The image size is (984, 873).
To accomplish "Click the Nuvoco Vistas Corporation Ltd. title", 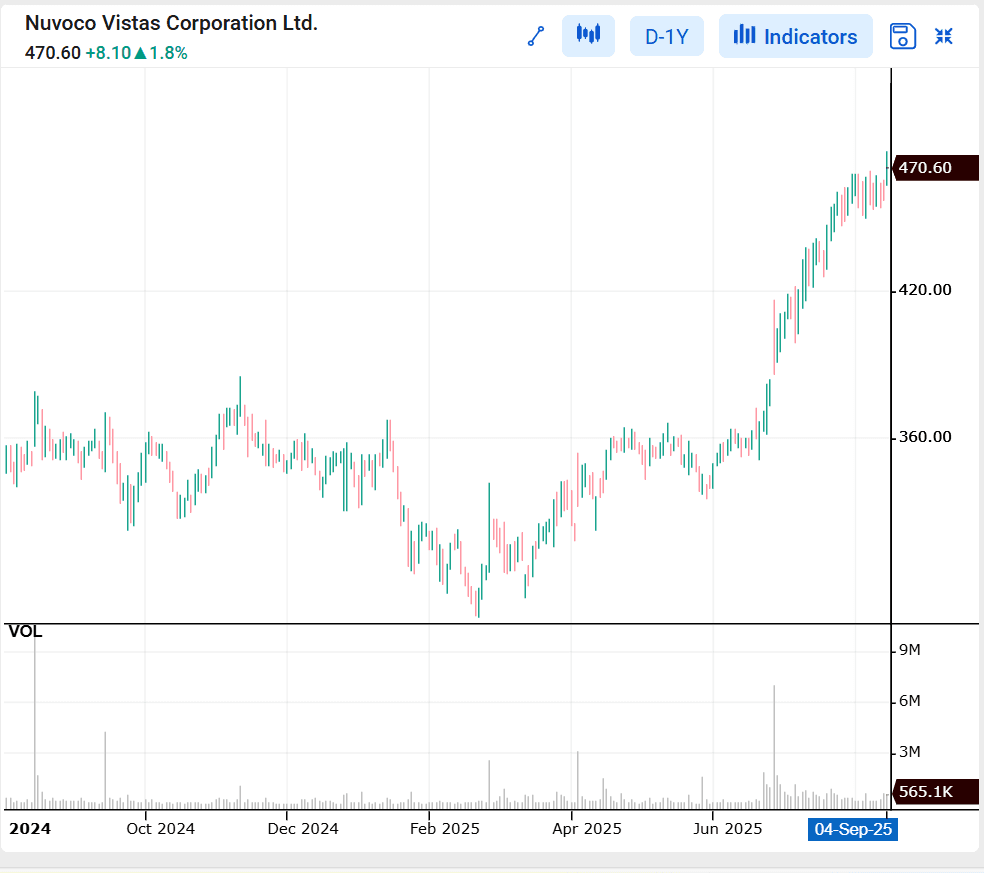I will [x=171, y=23].
